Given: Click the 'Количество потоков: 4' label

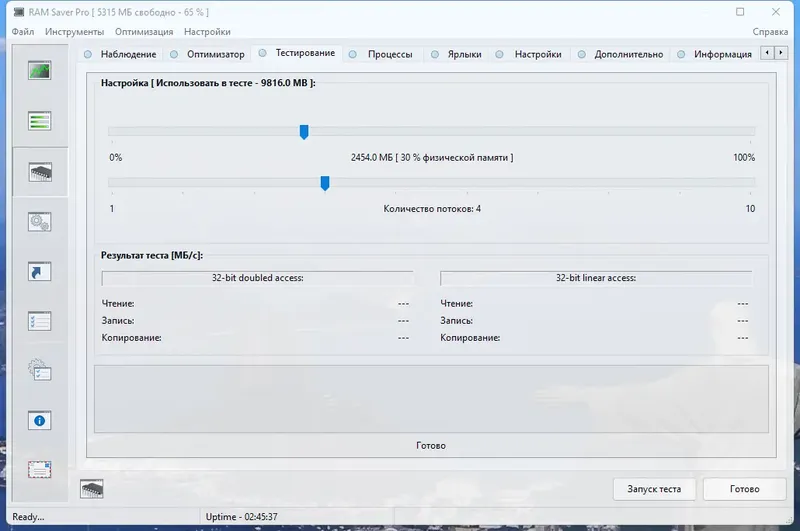Looking at the screenshot, I should (x=432, y=209).
